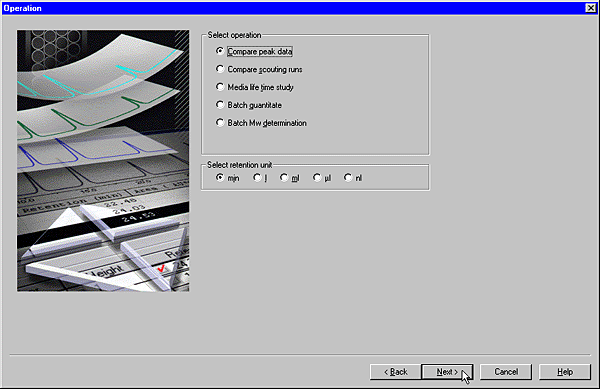Image resolution: width=600 pixels, height=389 pixels.
Task: Choose nl retention unit
Action: click(x=353, y=178)
